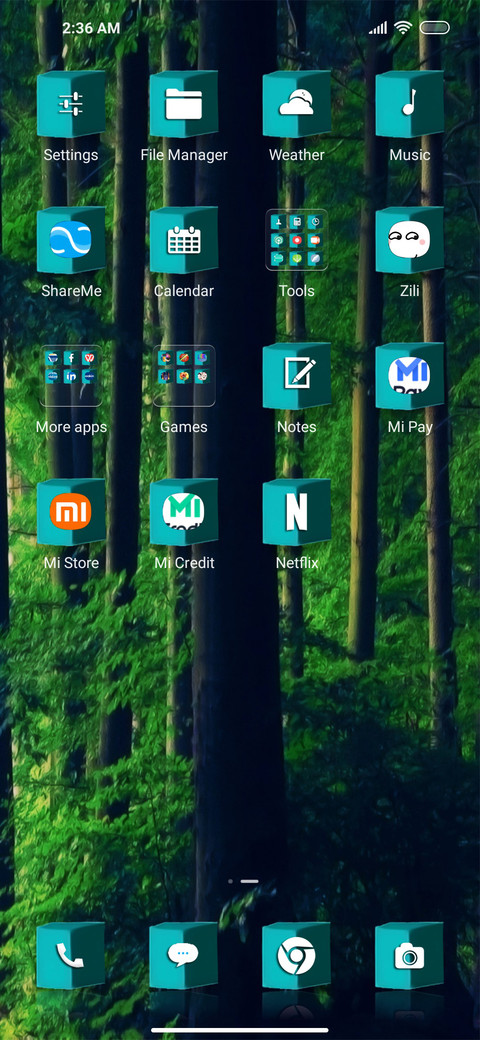Launch Chrome browser from dock
The image size is (480, 1040).
click(296, 956)
